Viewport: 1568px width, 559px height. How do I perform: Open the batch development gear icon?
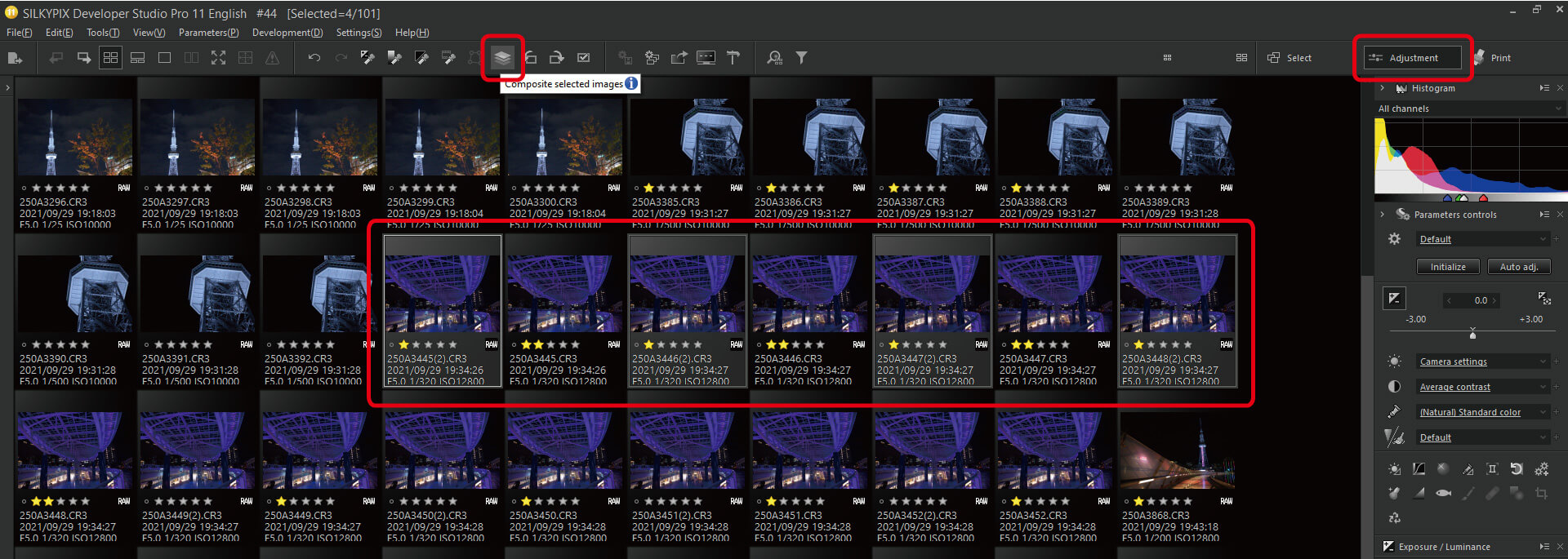pos(652,57)
